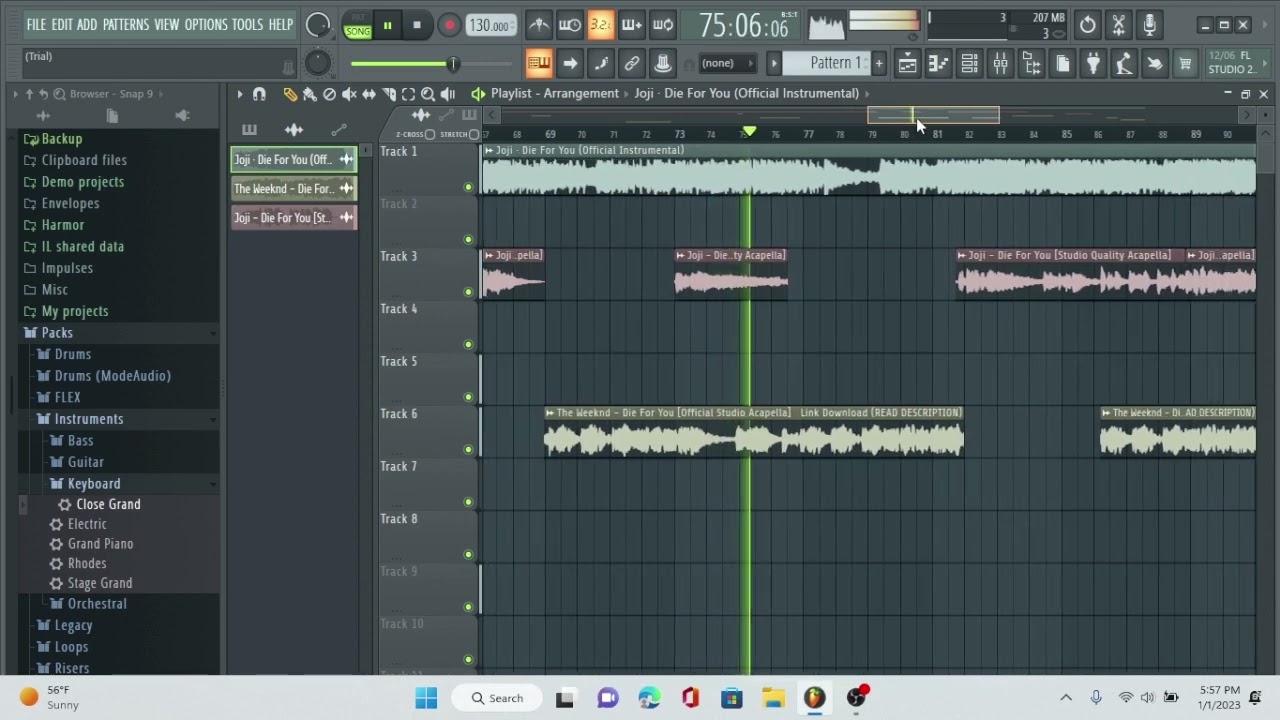1280x720 pixels.
Task: Mute Track 3 with its green light
Action: 468,292
